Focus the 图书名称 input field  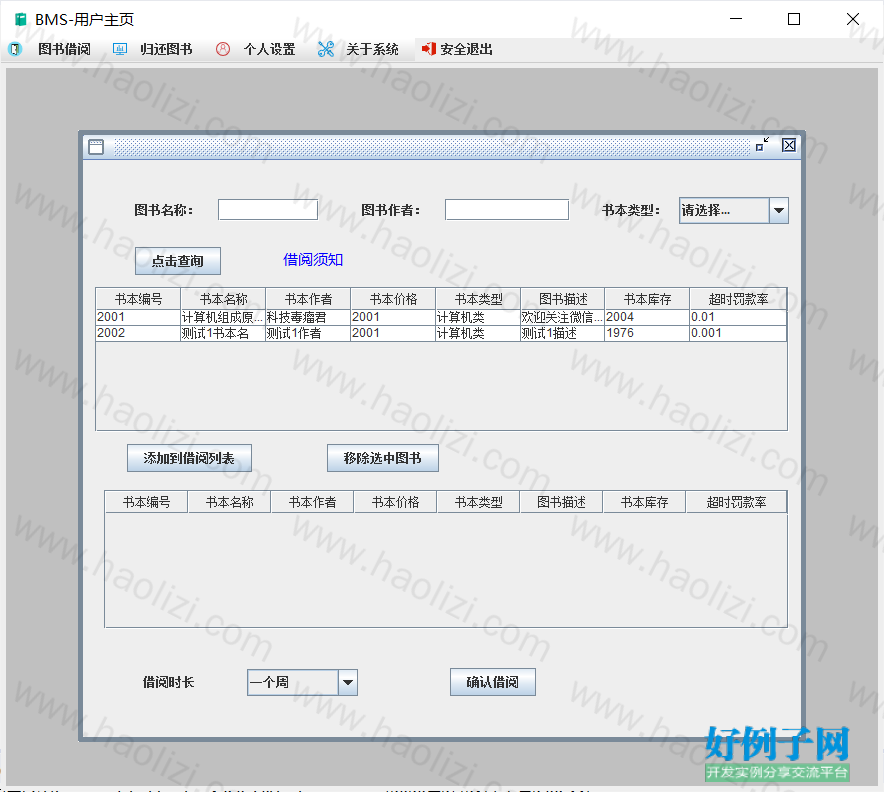[268, 210]
